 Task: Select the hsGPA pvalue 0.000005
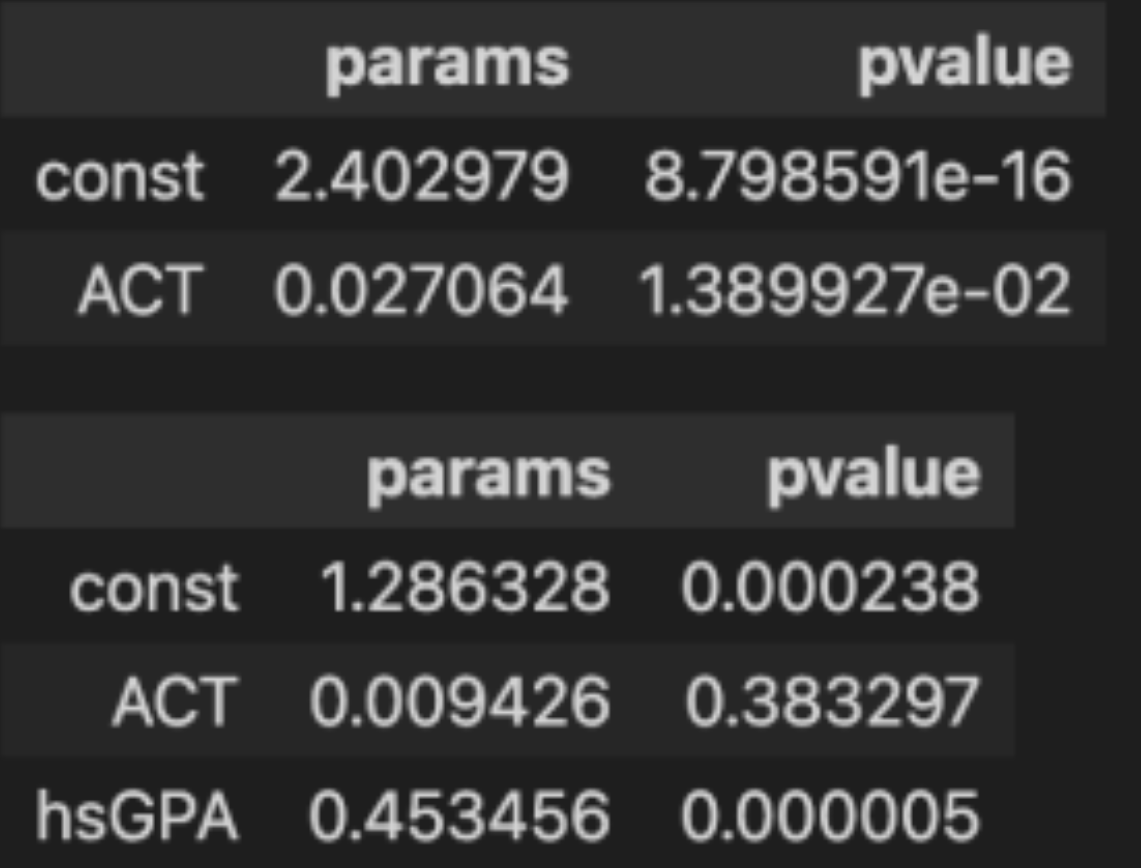click(x=830, y=816)
